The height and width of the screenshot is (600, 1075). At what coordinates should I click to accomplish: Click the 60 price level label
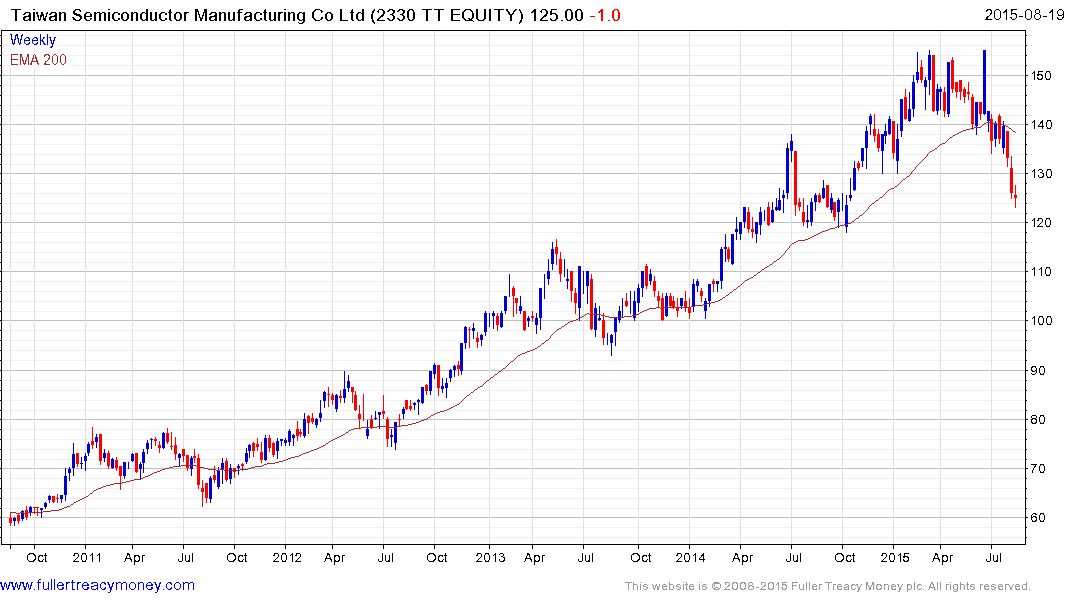1041,518
